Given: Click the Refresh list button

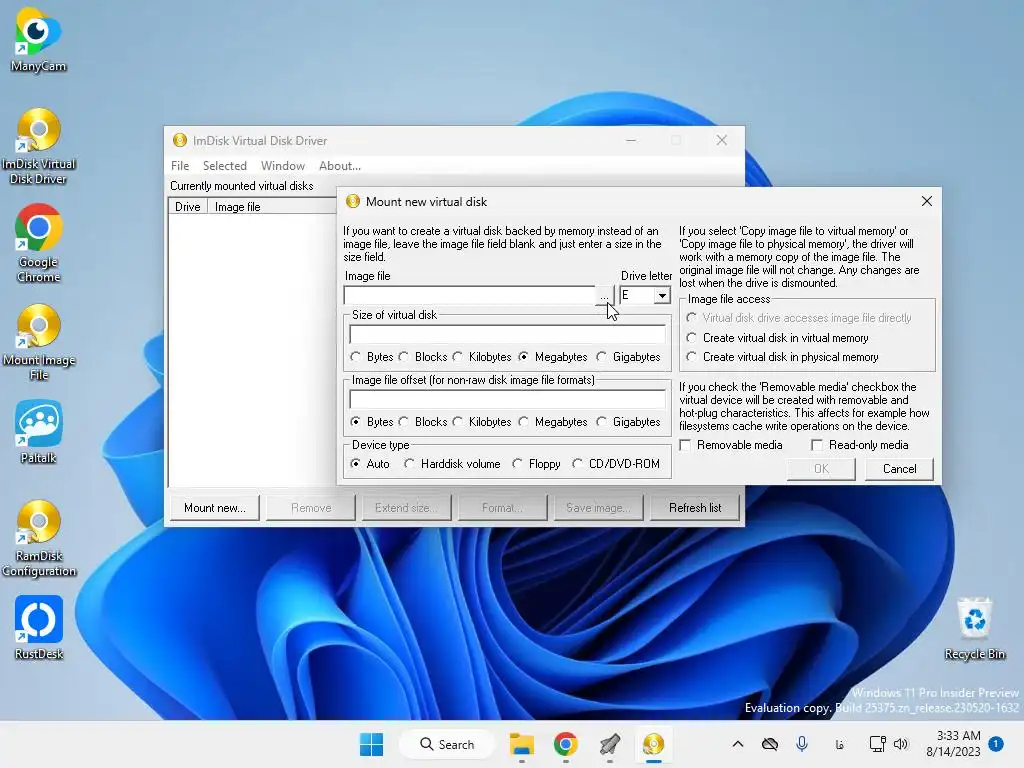Looking at the screenshot, I should coord(695,507).
